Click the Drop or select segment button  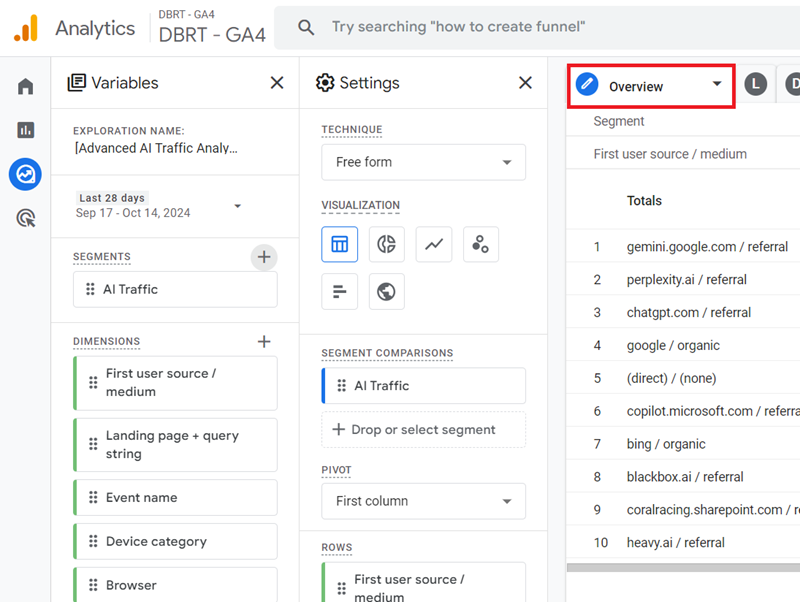tap(423, 431)
